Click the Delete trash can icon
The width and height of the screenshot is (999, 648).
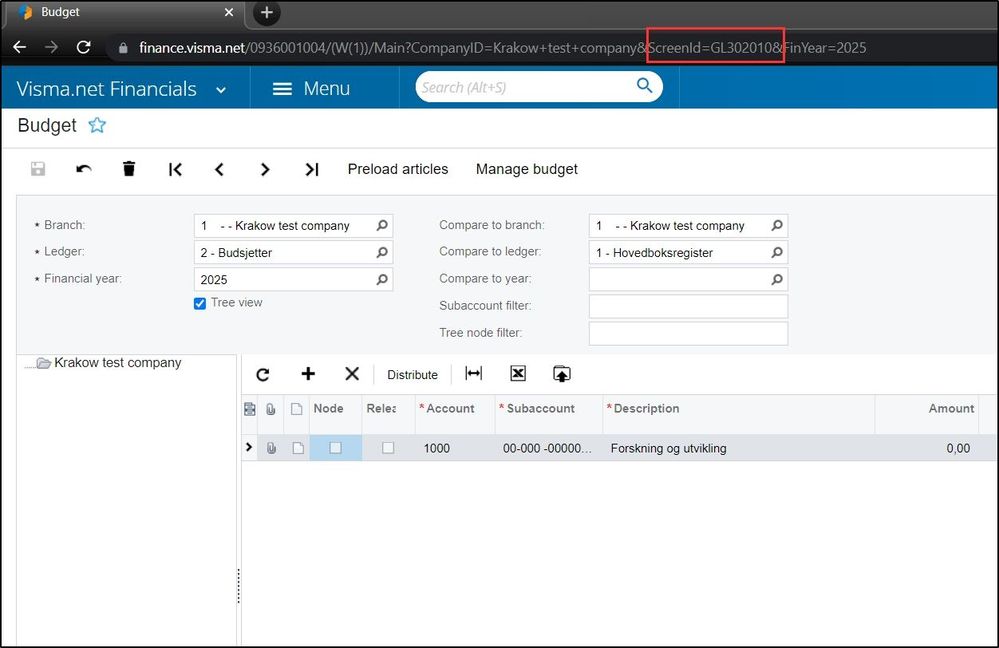[x=129, y=169]
